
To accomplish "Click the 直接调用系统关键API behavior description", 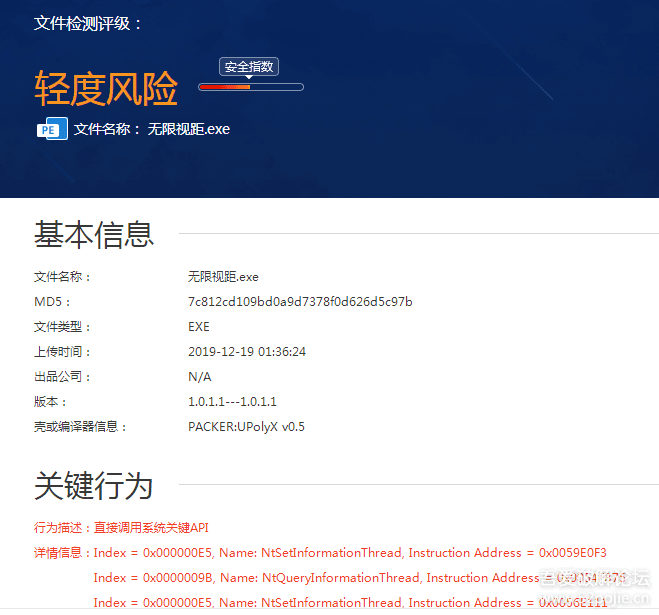I will [151, 528].
